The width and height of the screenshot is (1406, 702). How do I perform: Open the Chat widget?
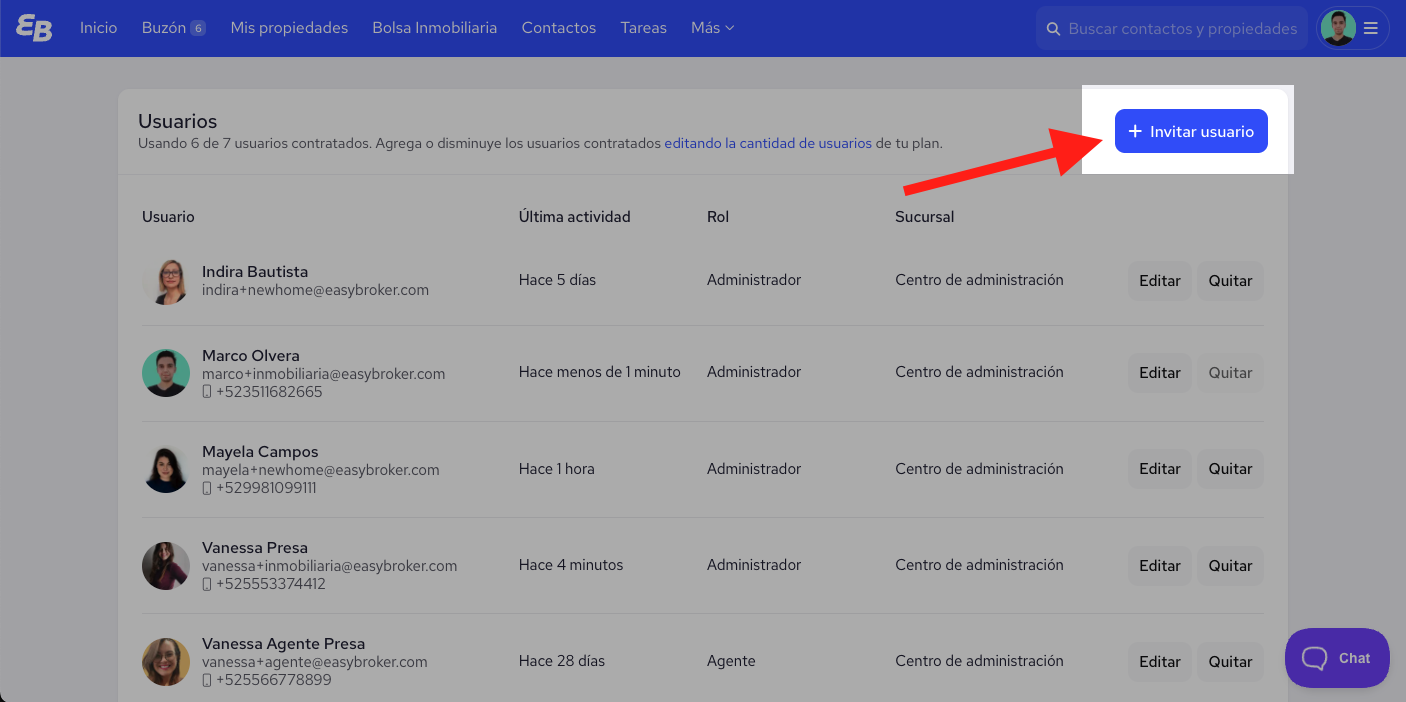click(1337, 658)
